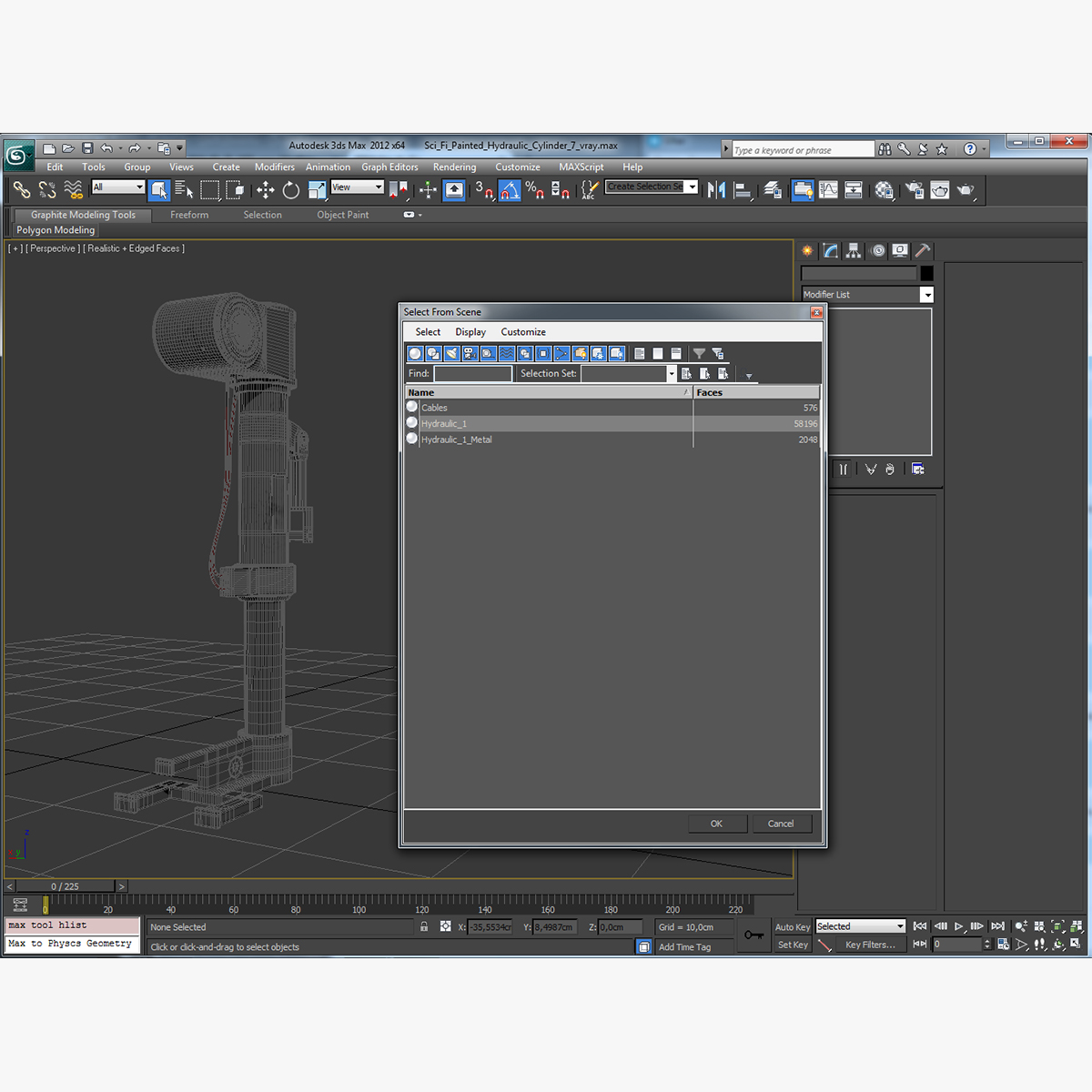Open the Utilities hammer panel tab
This screenshot has height=1092, width=1092.
pos(923,250)
